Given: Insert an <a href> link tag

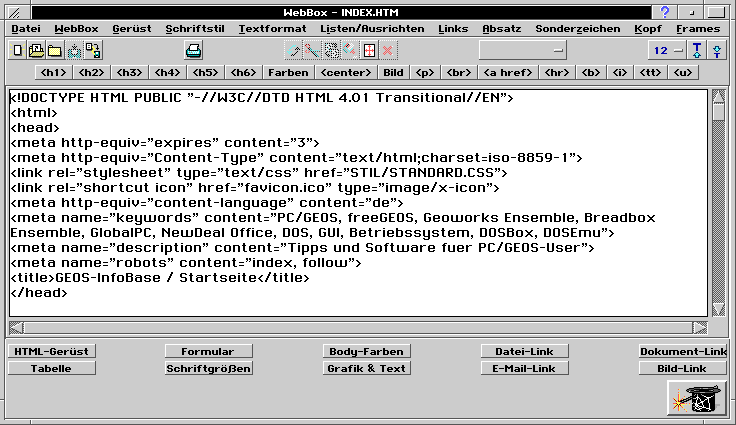Looking at the screenshot, I should (508, 72).
